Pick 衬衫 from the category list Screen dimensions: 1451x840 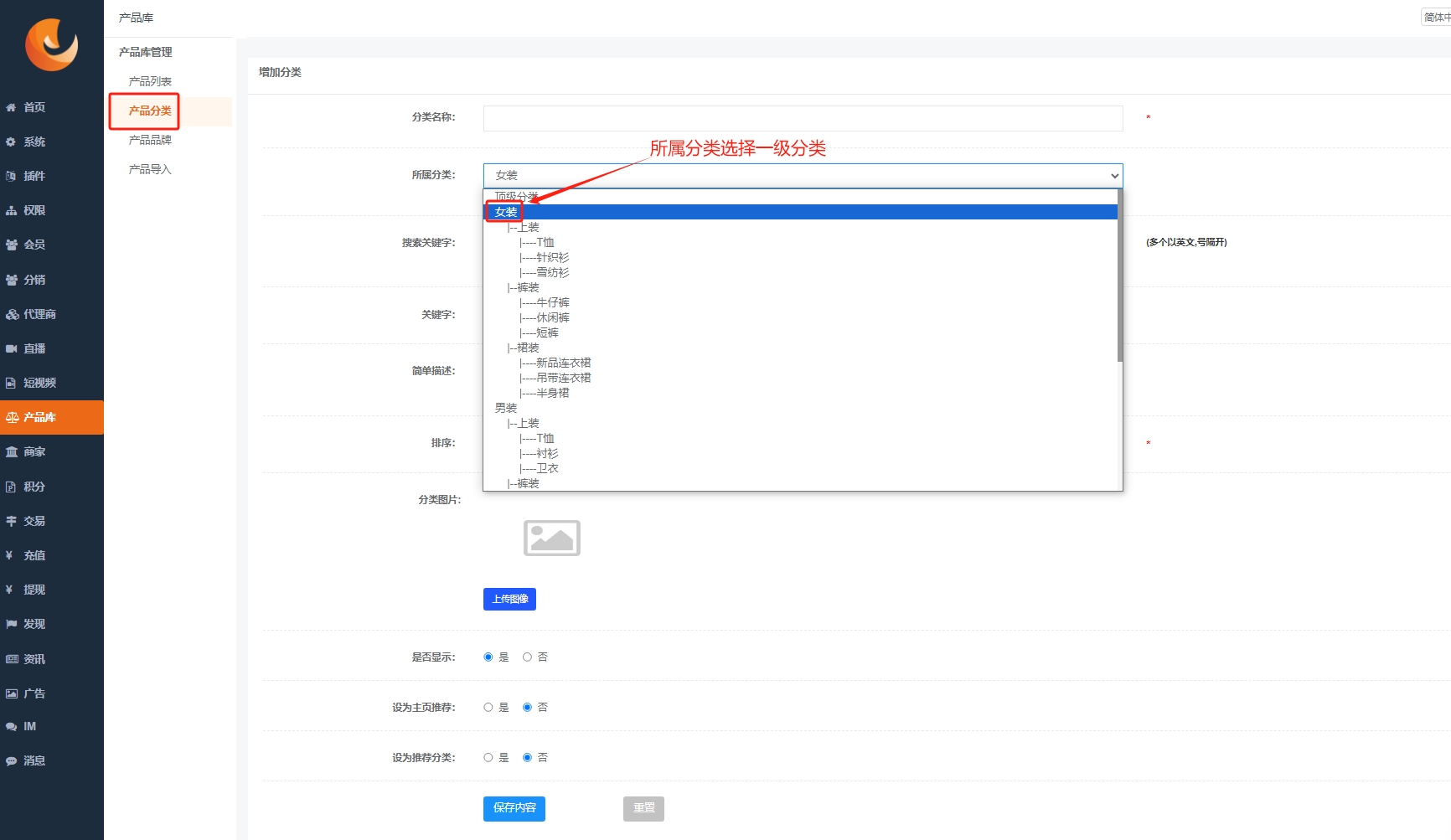pos(800,453)
